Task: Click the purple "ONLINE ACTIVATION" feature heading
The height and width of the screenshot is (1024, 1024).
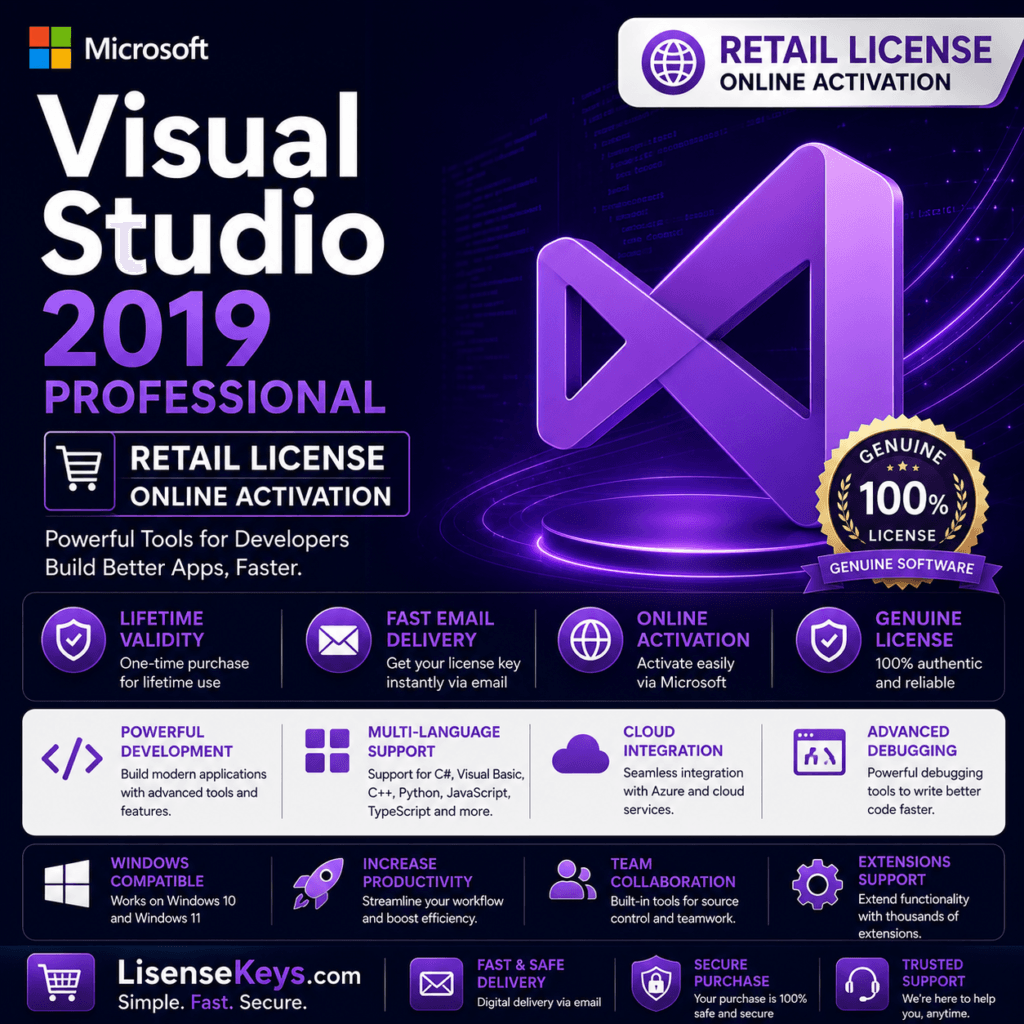Action: coord(693,629)
